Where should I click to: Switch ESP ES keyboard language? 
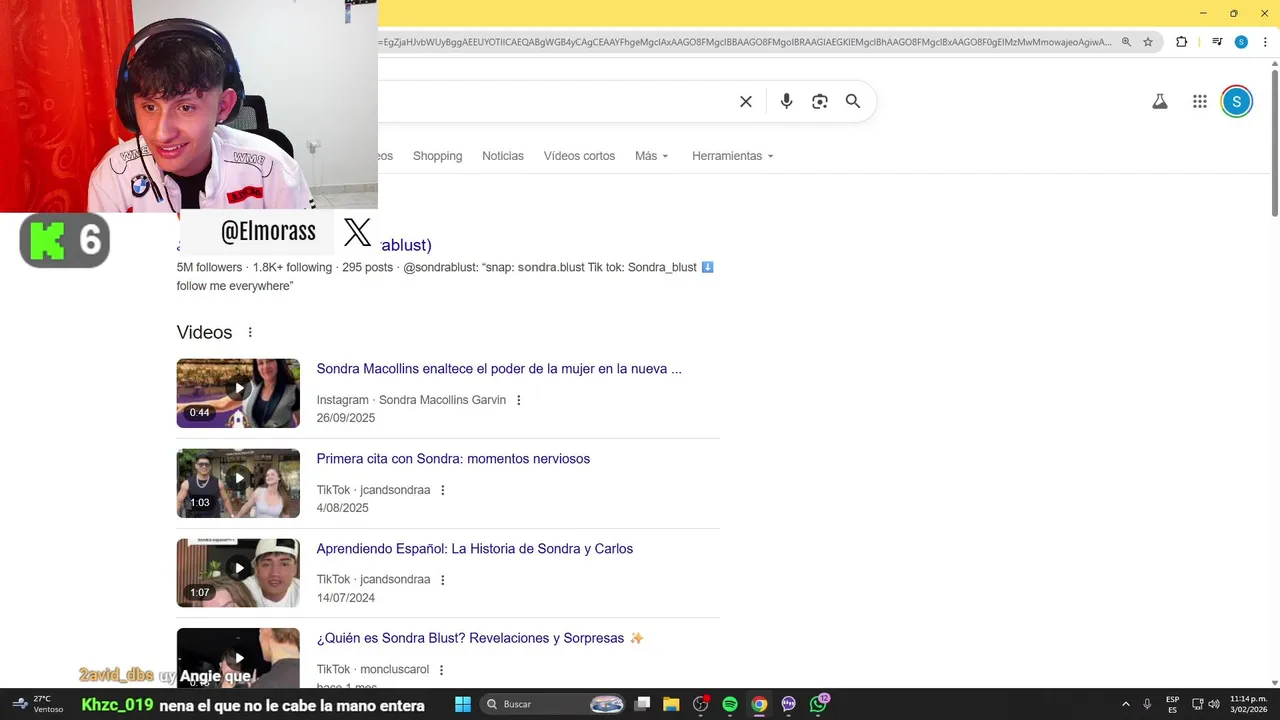click(1172, 704)
